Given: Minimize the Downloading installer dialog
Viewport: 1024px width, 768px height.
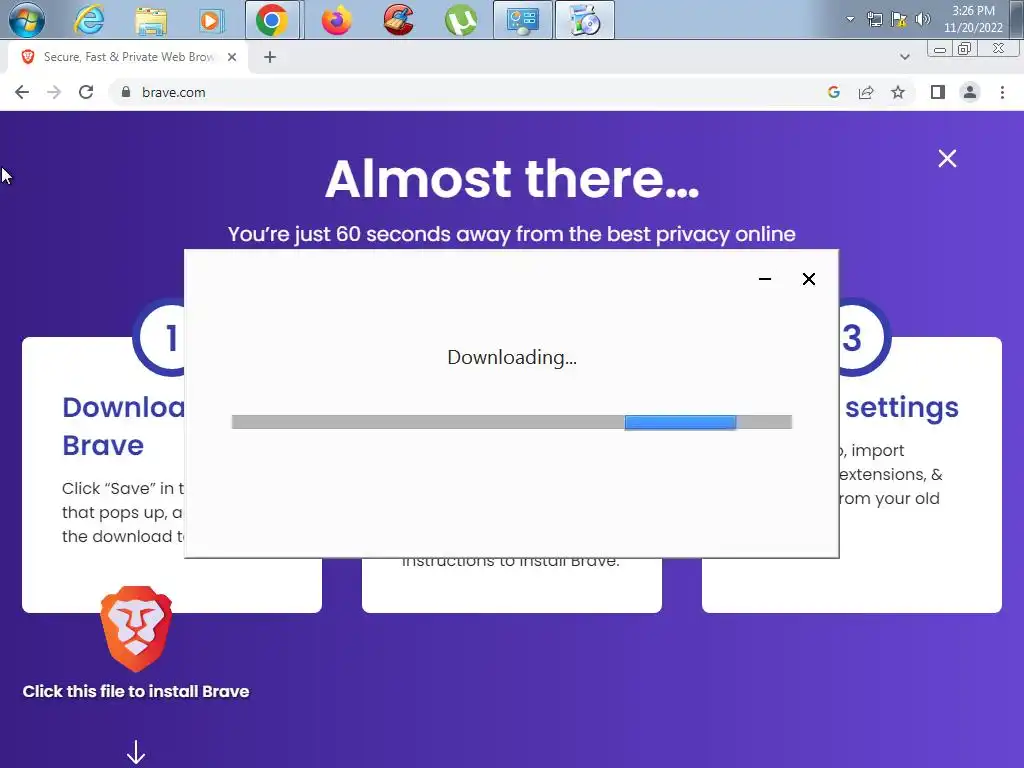Looking at the screenshot, I should [765, 279].
